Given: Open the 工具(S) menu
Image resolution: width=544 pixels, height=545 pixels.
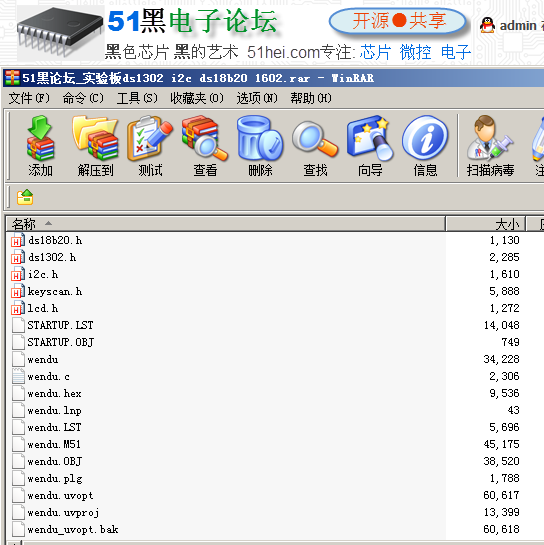Looking at the screenshot, I should [x=137, y=98].
